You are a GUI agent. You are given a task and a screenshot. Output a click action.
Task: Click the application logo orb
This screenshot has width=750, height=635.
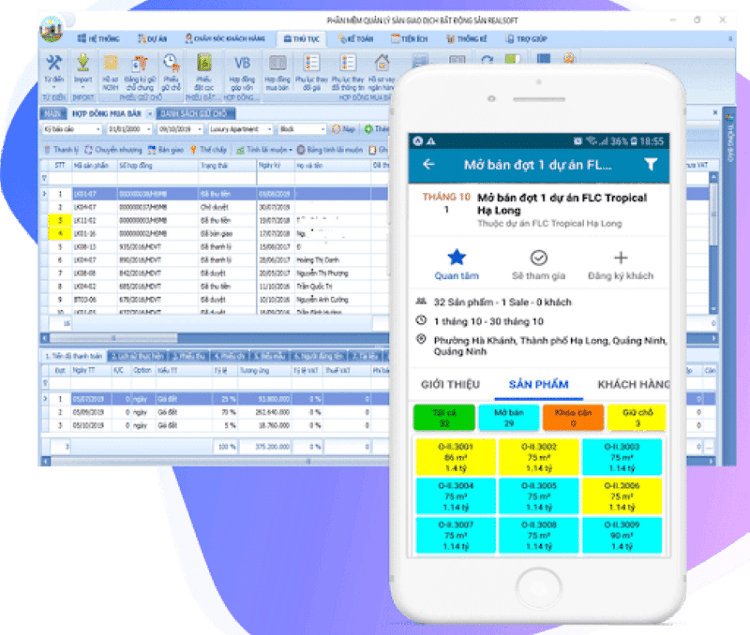click(51, 30)
